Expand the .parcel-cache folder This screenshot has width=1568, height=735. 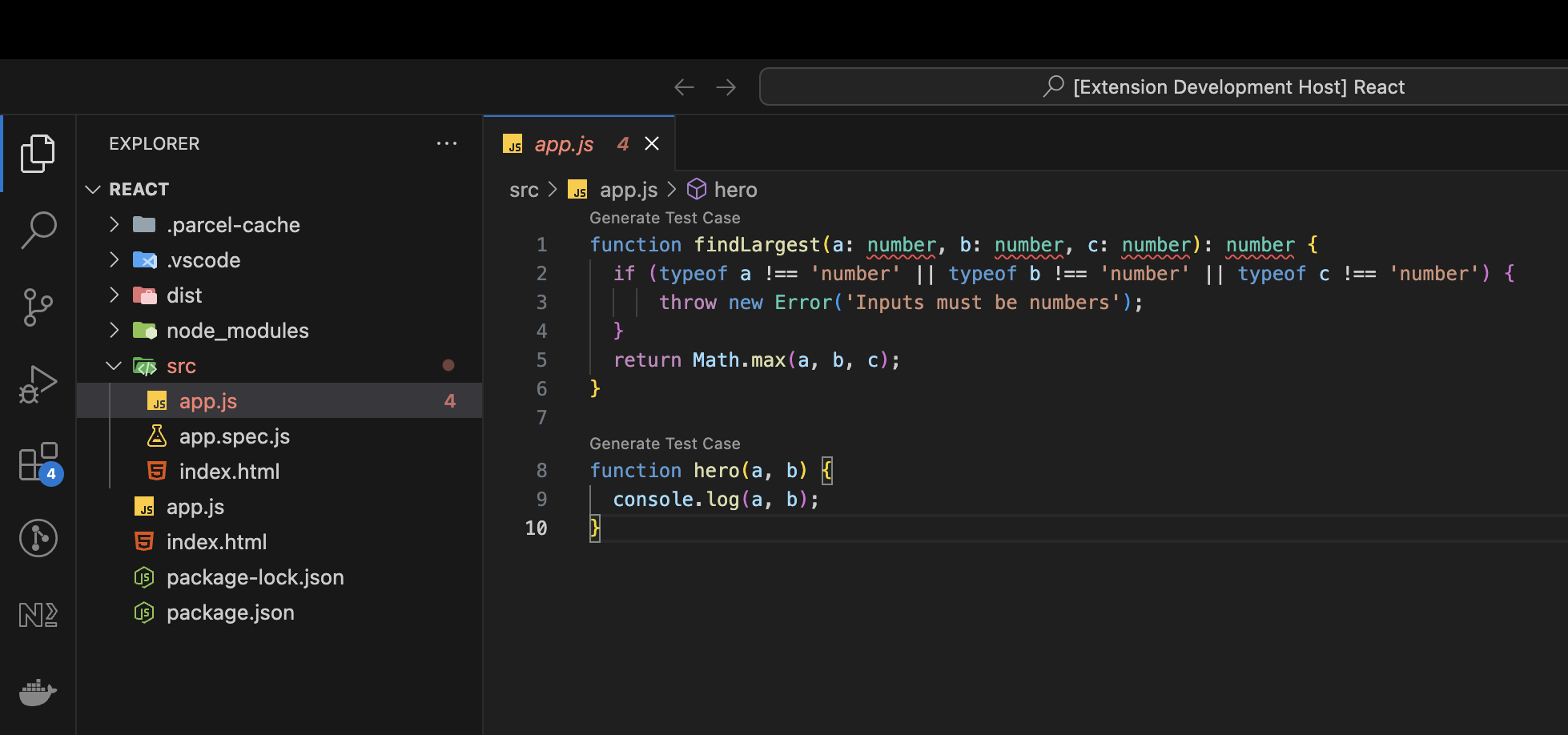(115, 224)
